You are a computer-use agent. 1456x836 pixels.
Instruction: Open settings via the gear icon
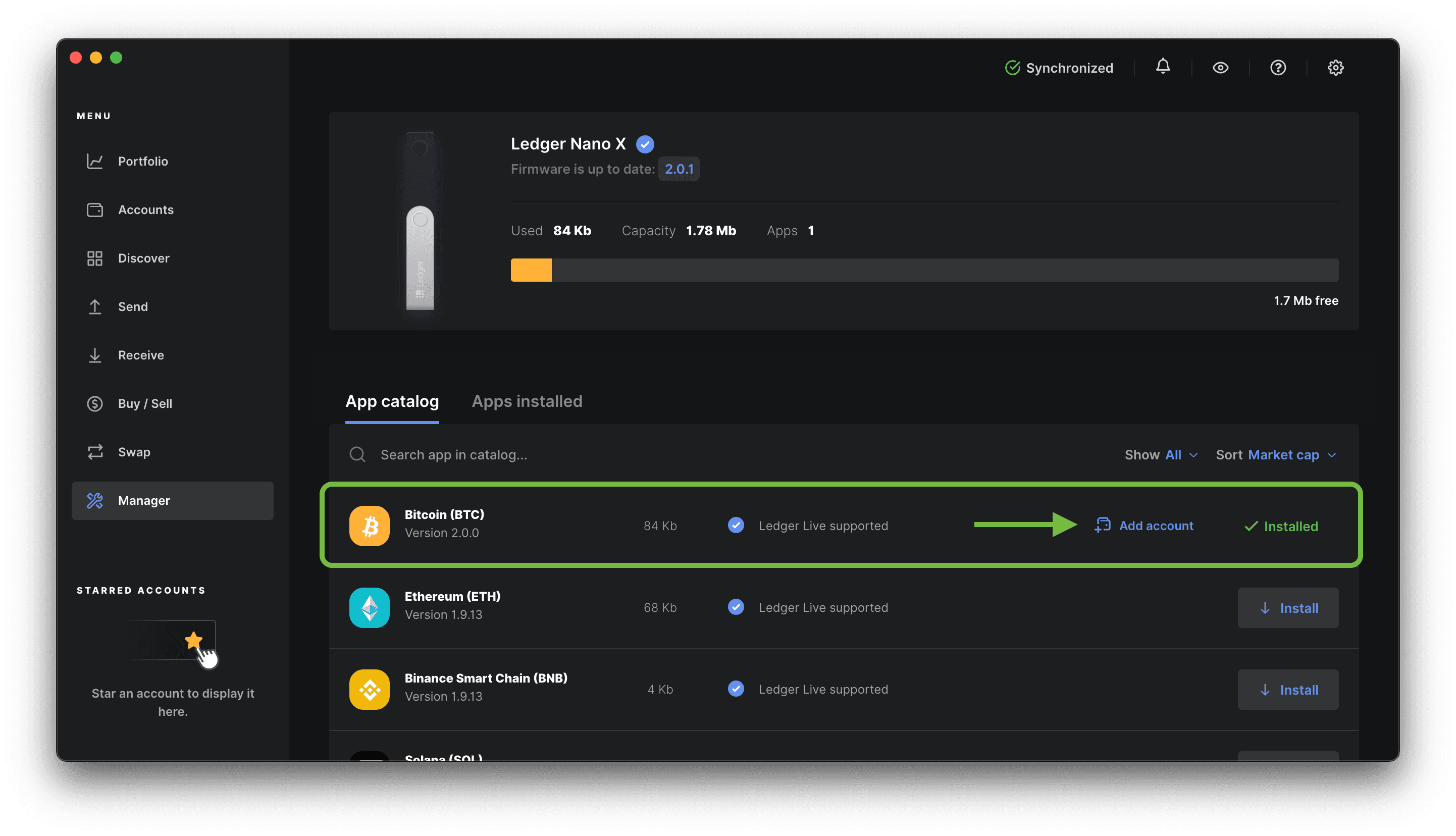click(x=1335, y=68)
